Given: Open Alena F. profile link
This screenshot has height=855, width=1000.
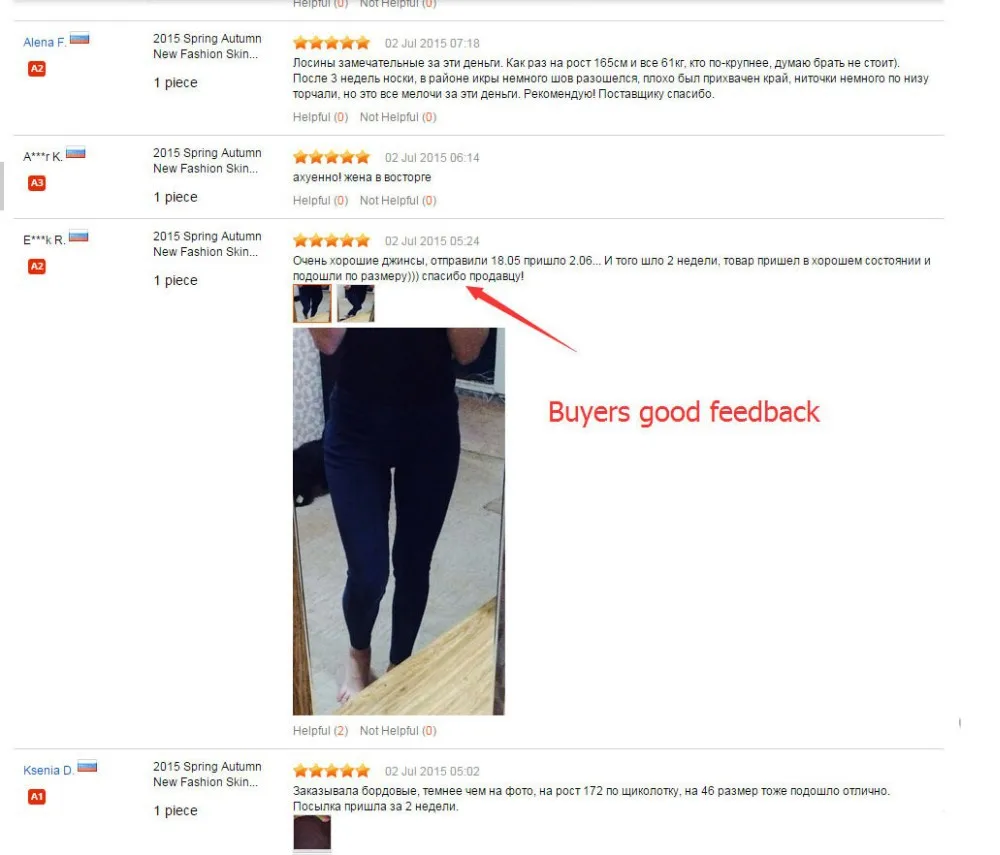Looking at the screenshot, I should tap(45, 43).
